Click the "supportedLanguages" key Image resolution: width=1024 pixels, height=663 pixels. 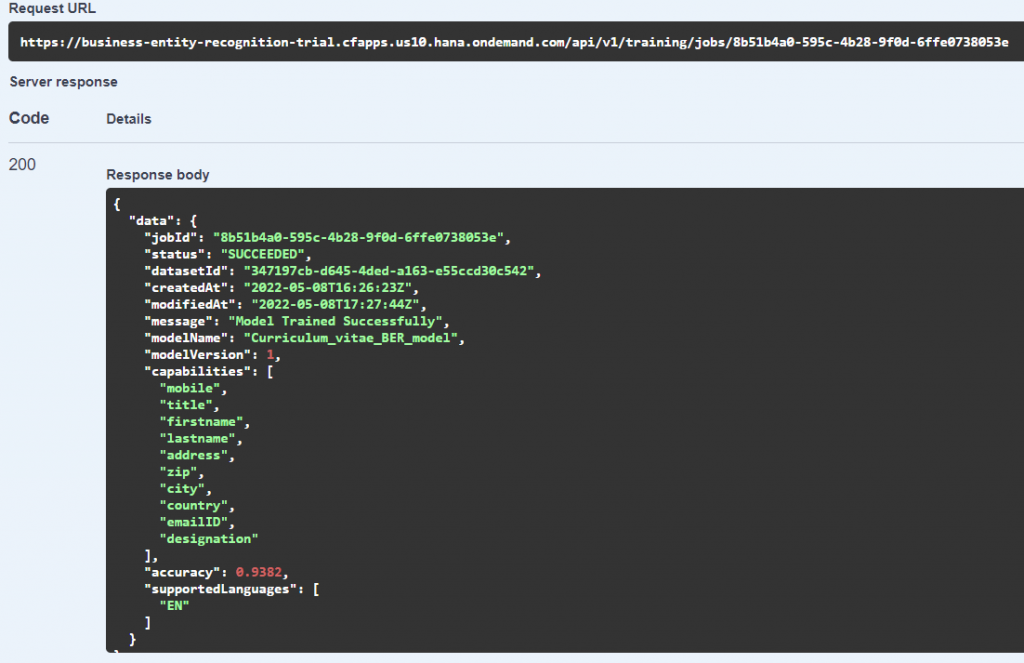pos(220,589)
